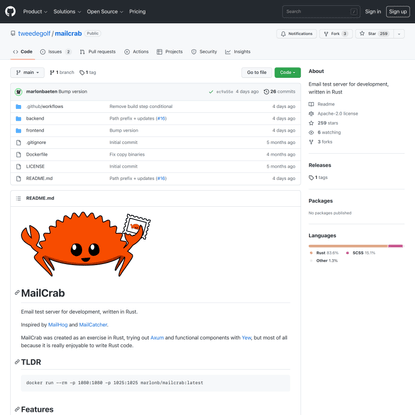Open the Remove build step conditional commit
415x415 pixels.
(x=141, y=106)
